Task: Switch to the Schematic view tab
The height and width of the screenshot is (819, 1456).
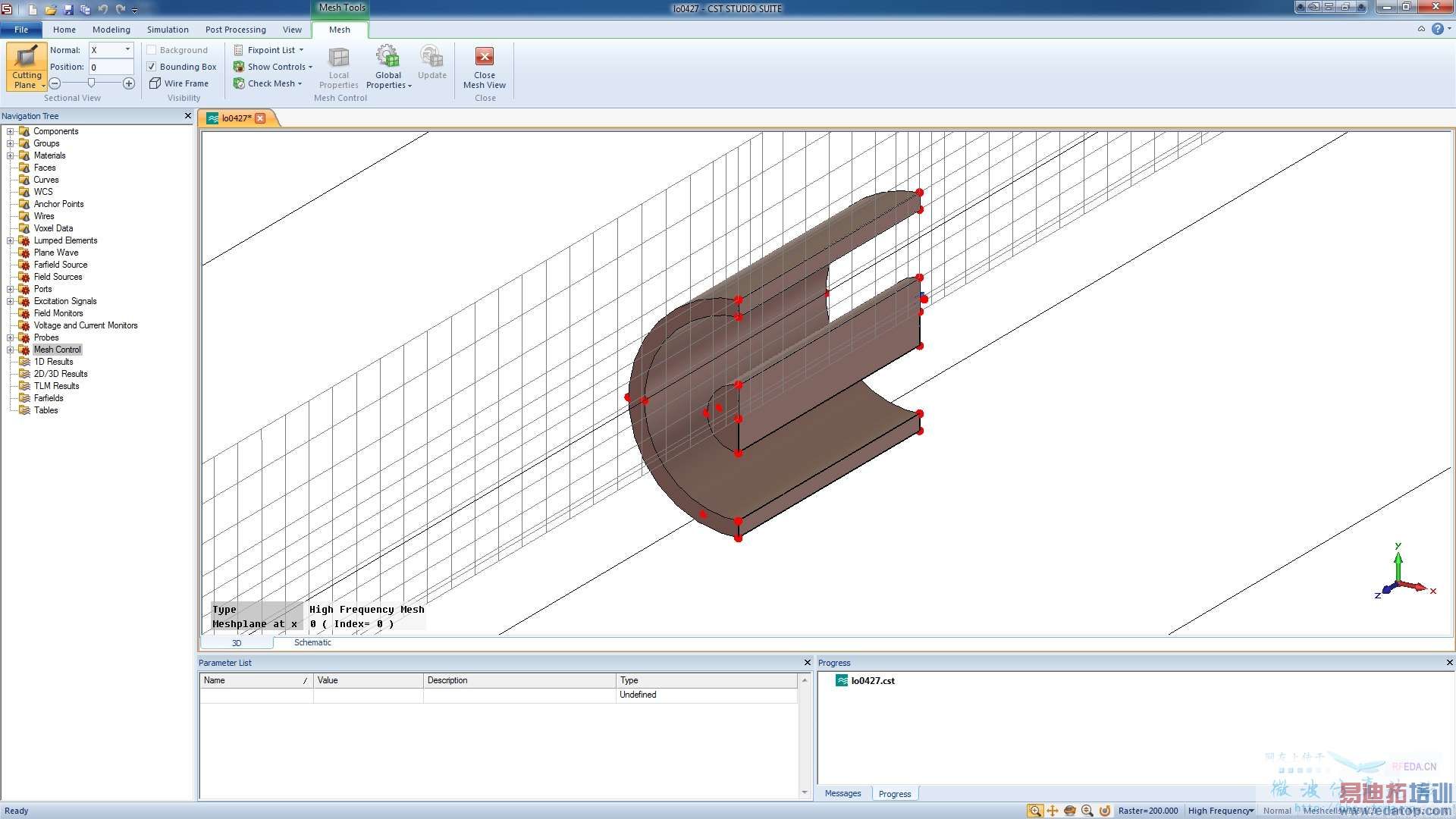Action: coord(312,642)
